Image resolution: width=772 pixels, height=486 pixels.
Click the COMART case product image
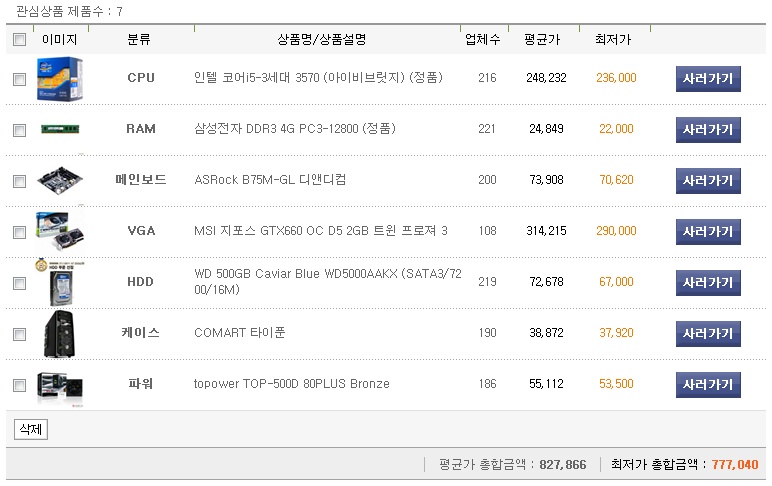point(59,333)
